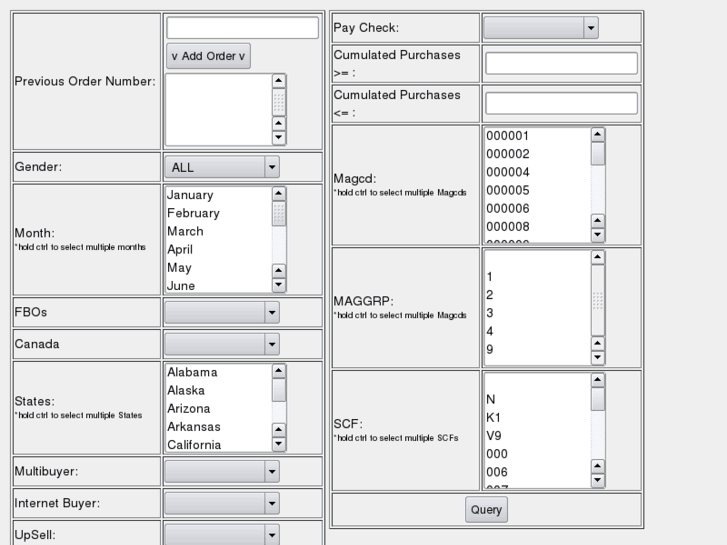Screen dimensions: 727x545
Task: Open the Pay Check dropdown
Action: (541, 28)
